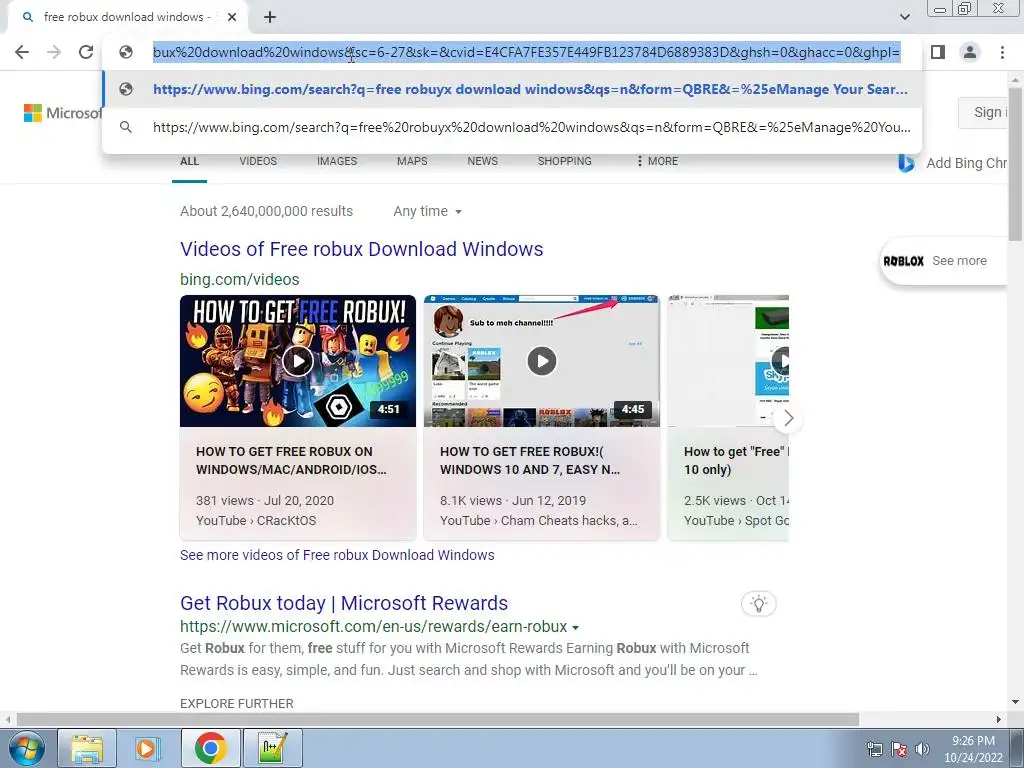Open the Chrome profile avatar
Image resolution: width=1024 pixels, height=768 pixels.
[x=970, y=52]
